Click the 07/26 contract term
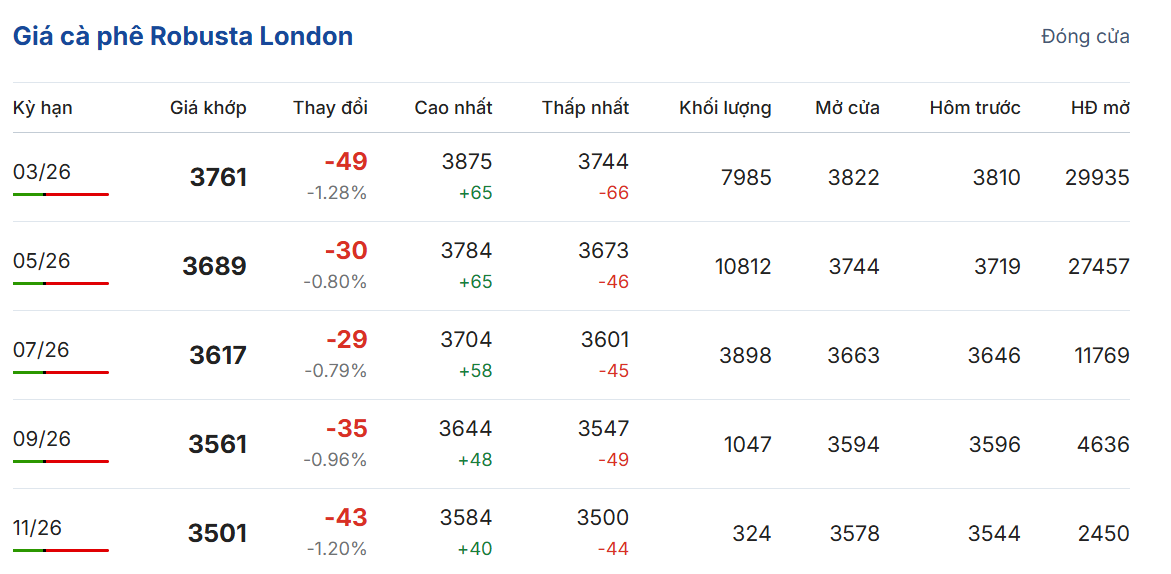 coord(42,350)
